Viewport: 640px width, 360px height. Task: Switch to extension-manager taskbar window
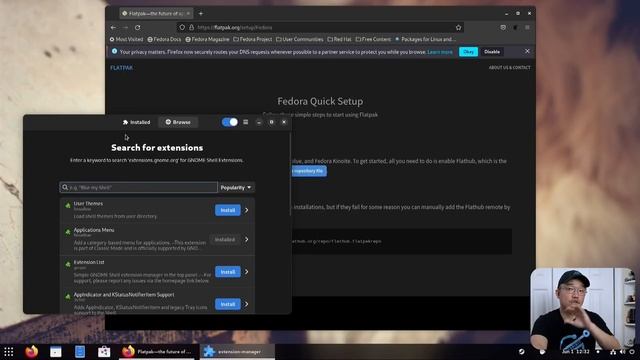click(238, 351)
